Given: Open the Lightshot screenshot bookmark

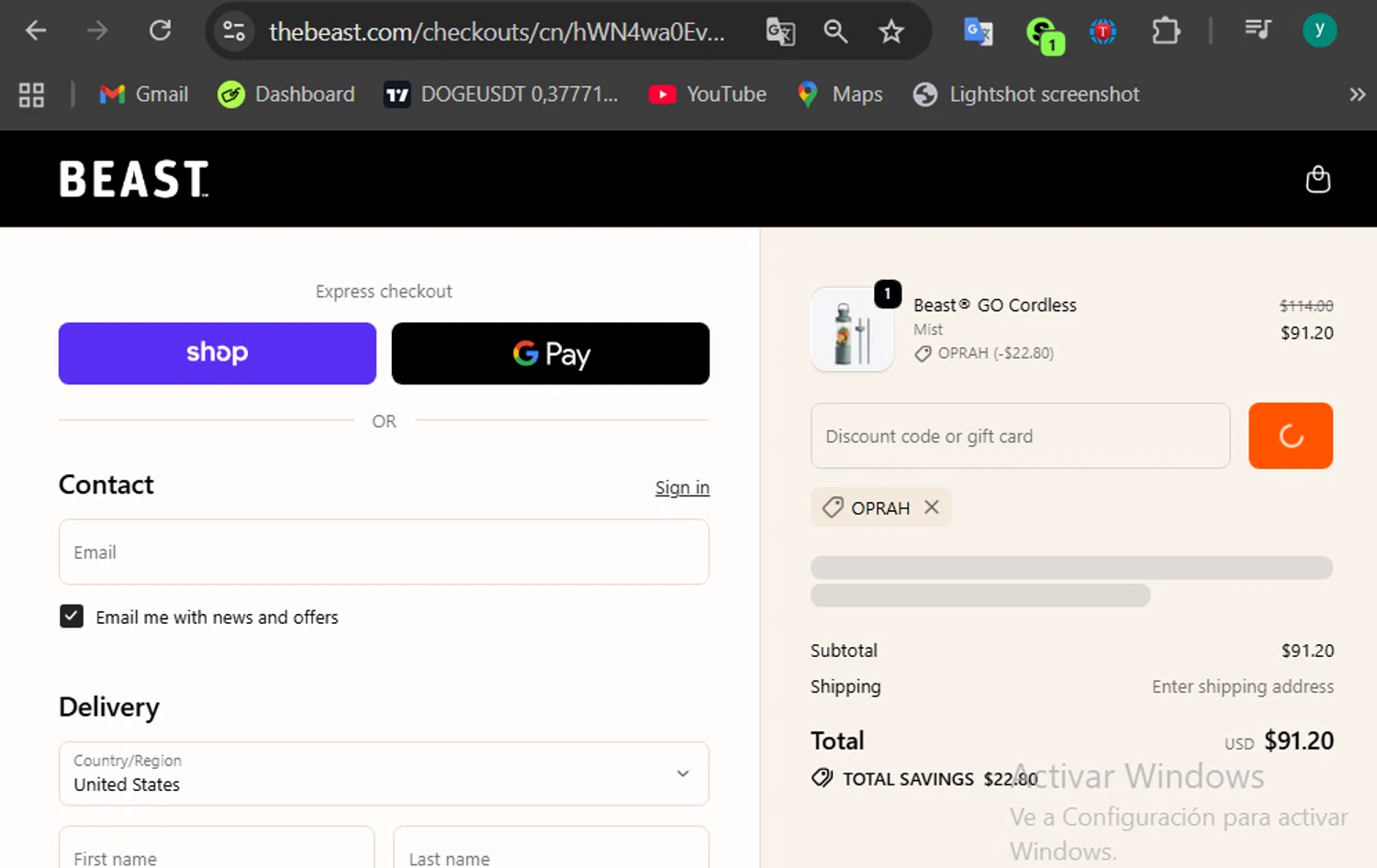Looking at the screenshot, I should [x=1026, y=95].
